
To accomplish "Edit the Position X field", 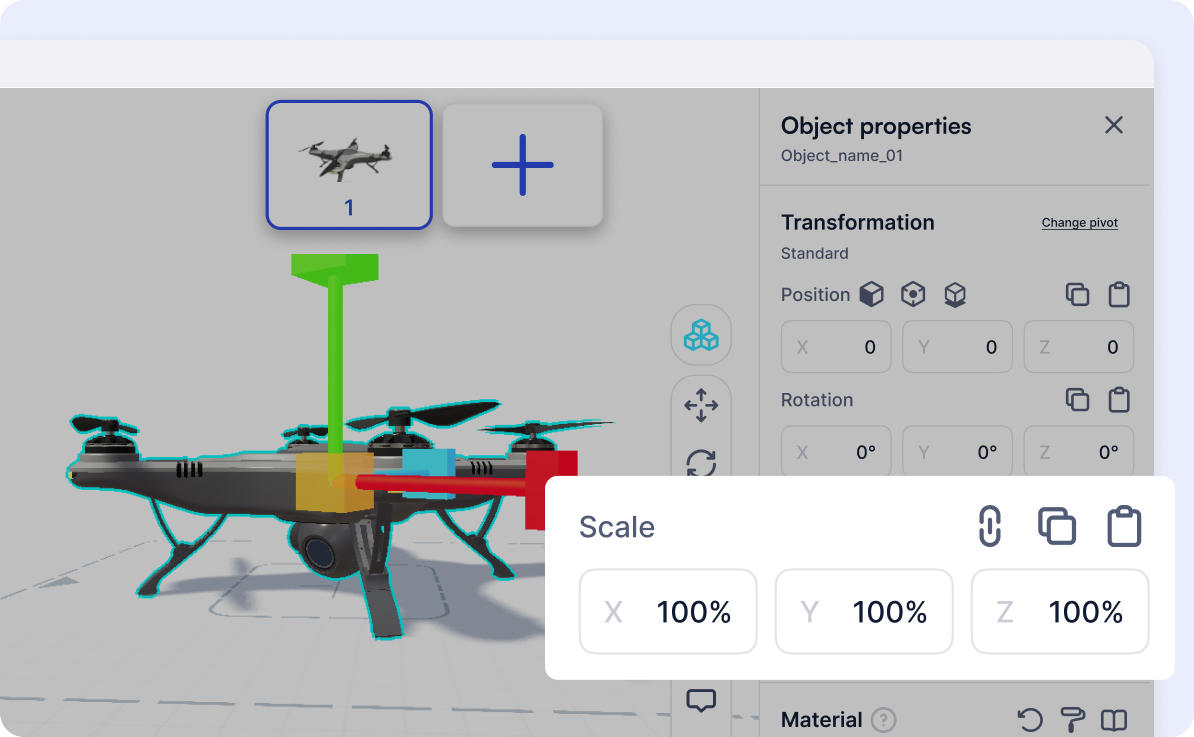I will pos(836,347).
